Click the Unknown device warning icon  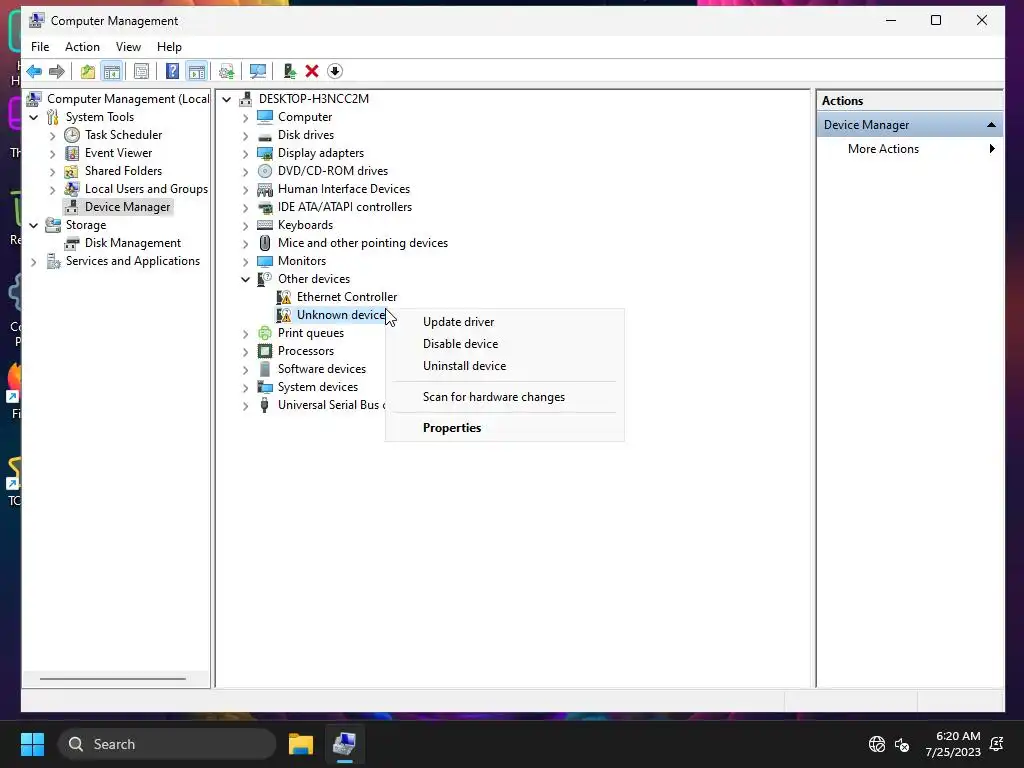click(x=284, y=315)
